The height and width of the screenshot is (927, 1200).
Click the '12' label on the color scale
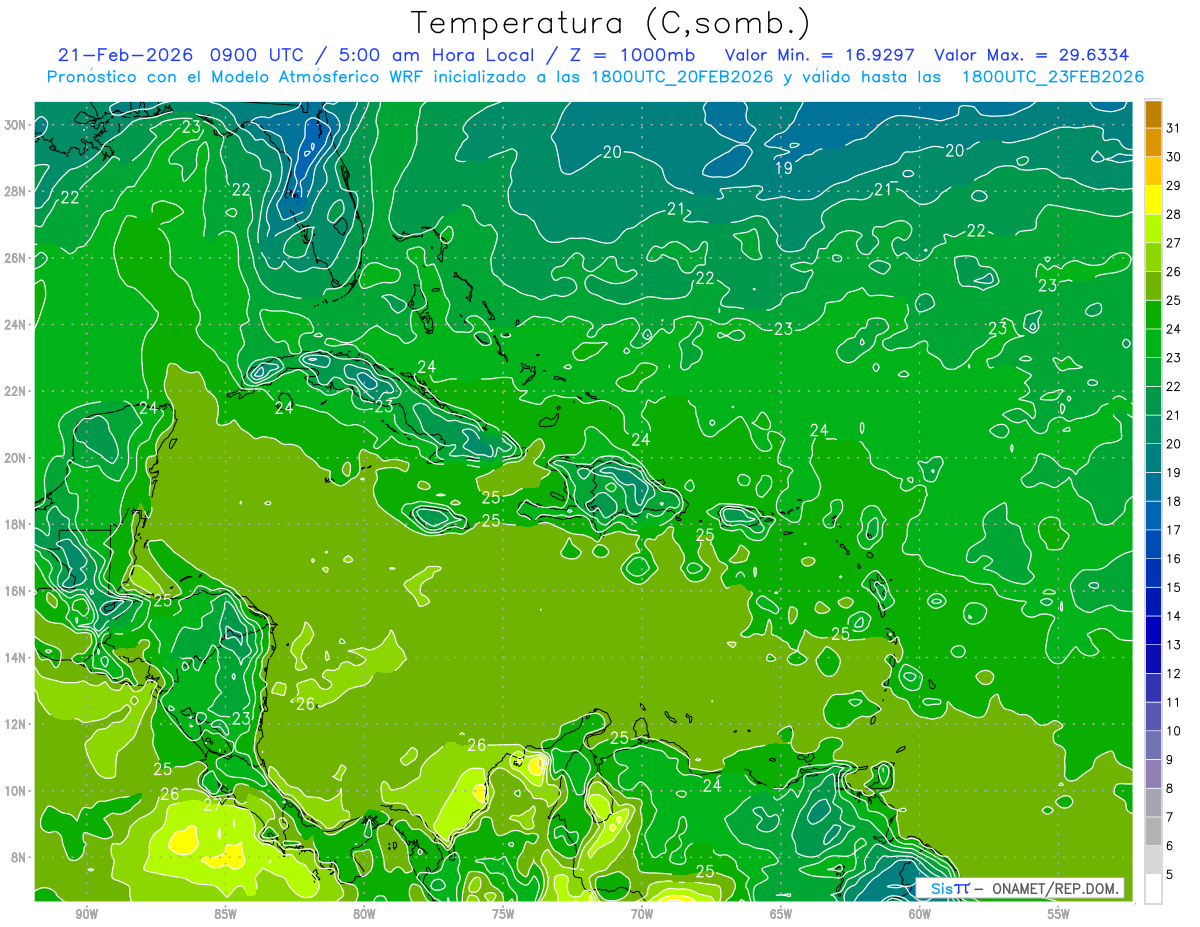[x=1174, y=674]
